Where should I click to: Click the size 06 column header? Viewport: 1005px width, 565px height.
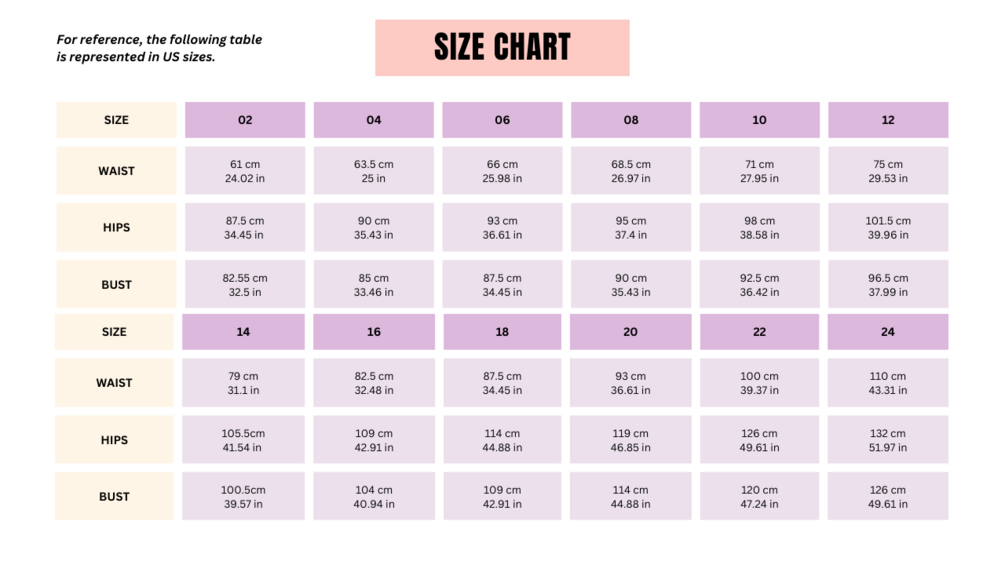(x=502, y=120)
